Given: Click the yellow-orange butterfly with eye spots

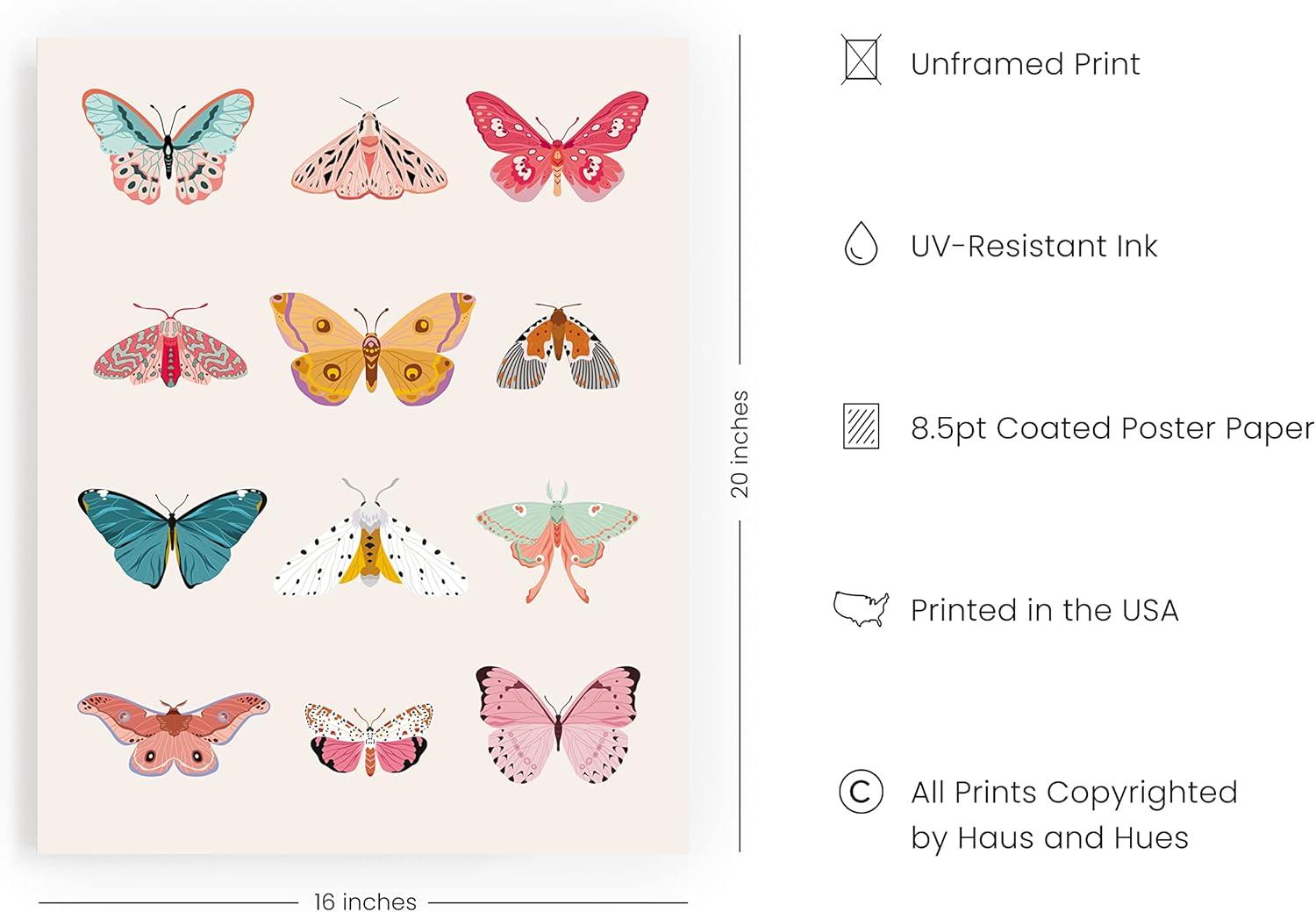Looking at the screenshot, I should point(372,348).
